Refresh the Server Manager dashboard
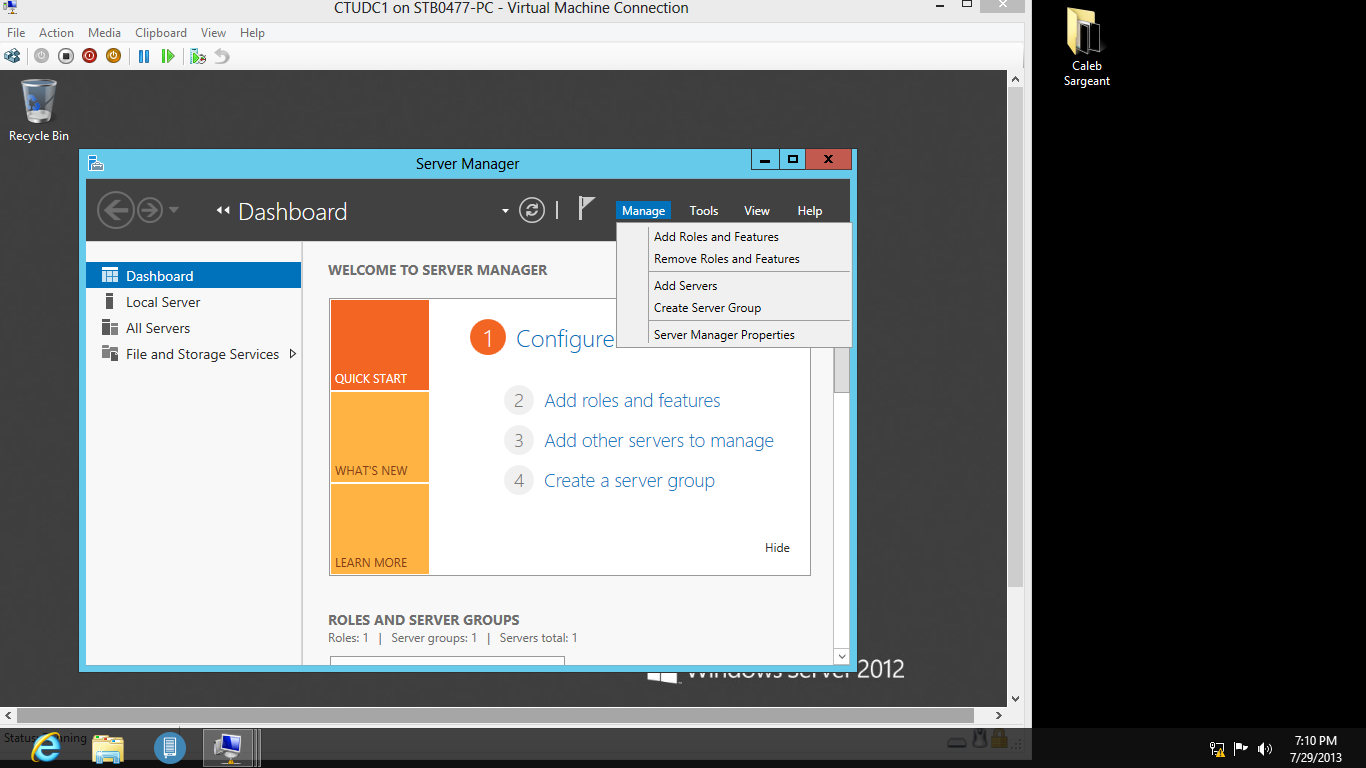This screenshot has width=1366, height=768. coord(532,210)
